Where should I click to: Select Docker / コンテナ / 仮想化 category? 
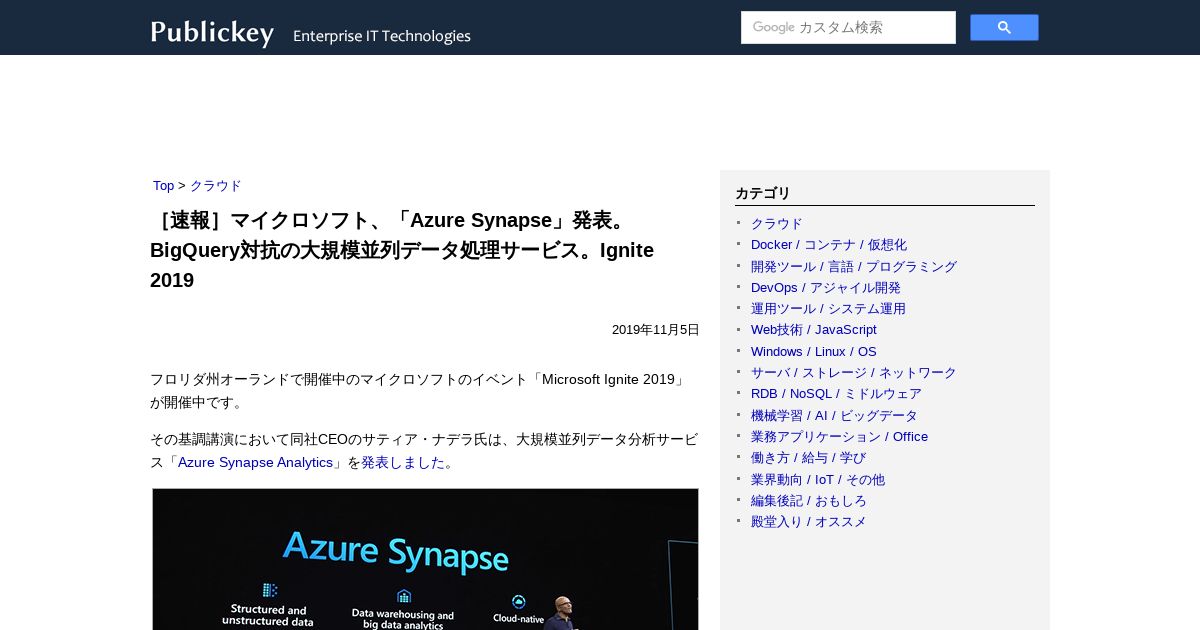pyautogui.click(x=829, y=245)
